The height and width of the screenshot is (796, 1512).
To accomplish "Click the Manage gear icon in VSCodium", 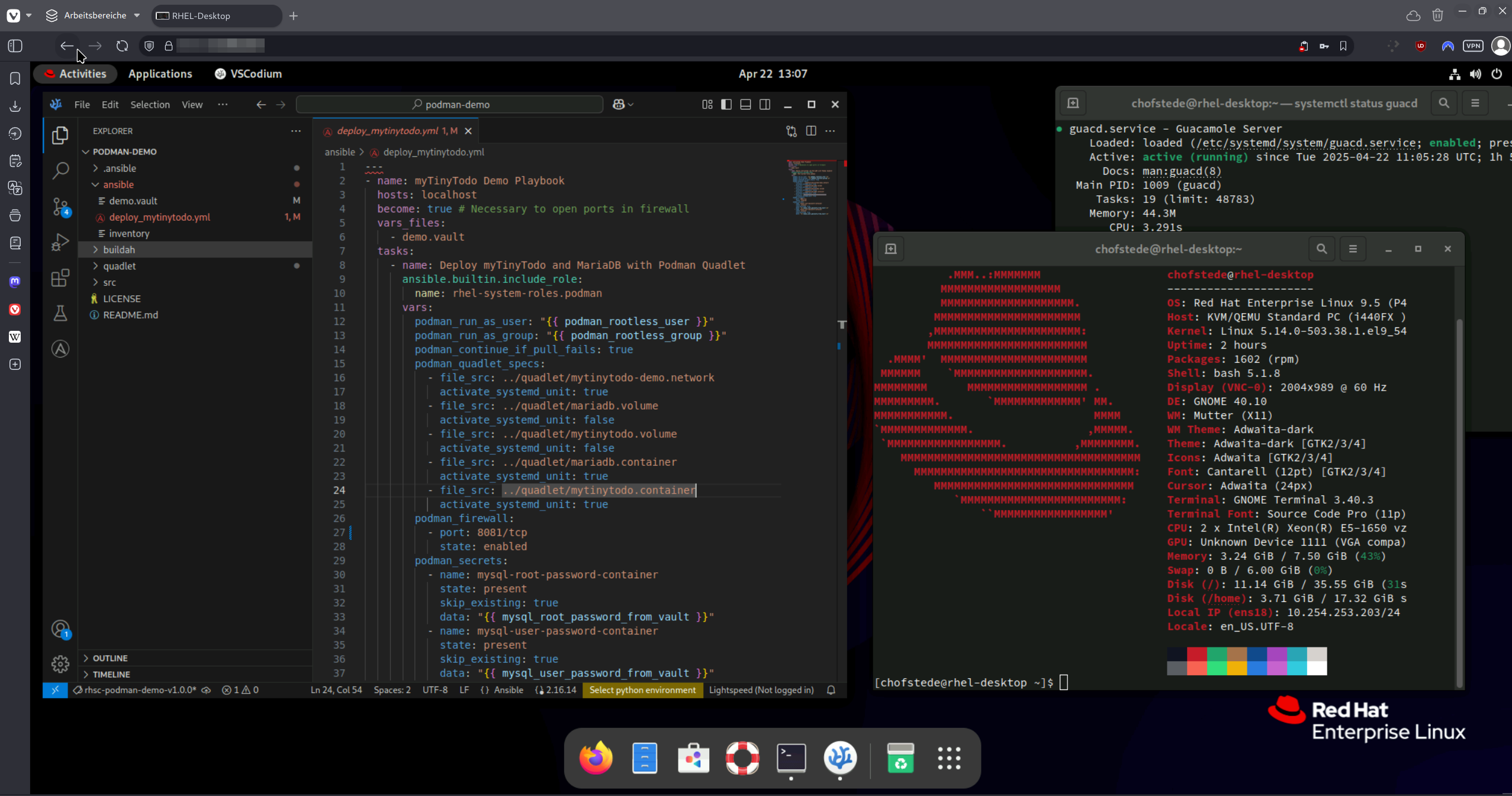I will 60,663.
